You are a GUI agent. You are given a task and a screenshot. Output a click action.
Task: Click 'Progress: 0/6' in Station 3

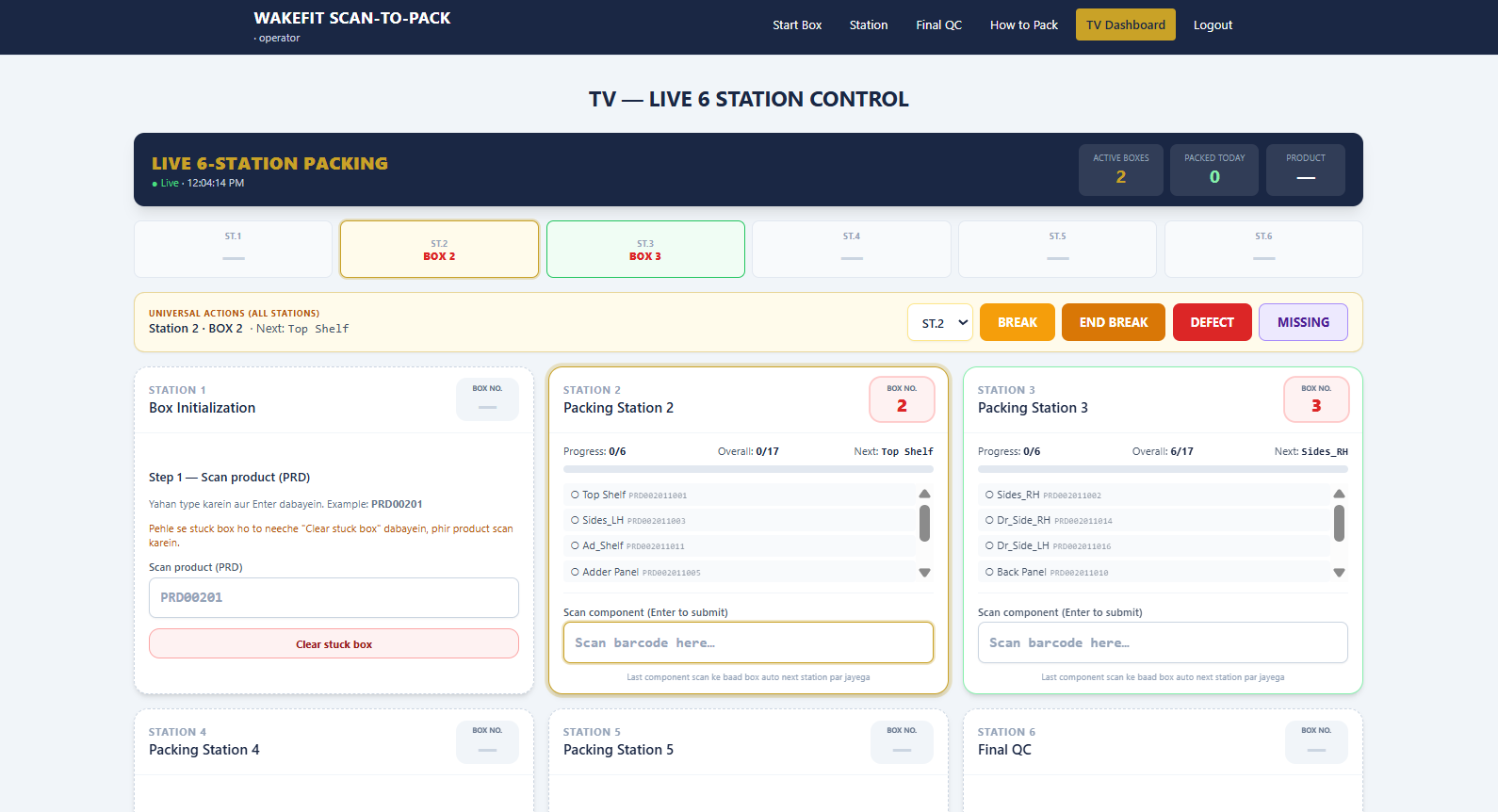coord(1009,451)
